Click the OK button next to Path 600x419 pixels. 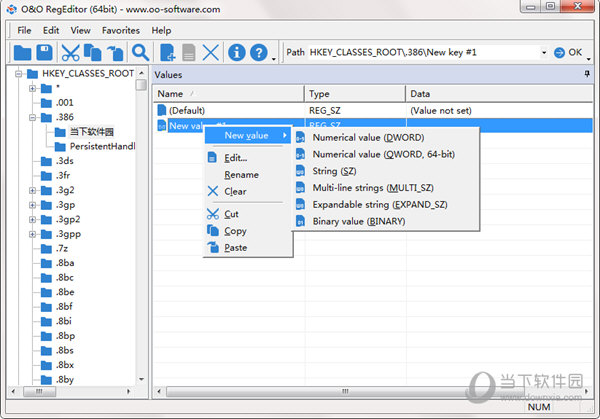coord(568,52)
